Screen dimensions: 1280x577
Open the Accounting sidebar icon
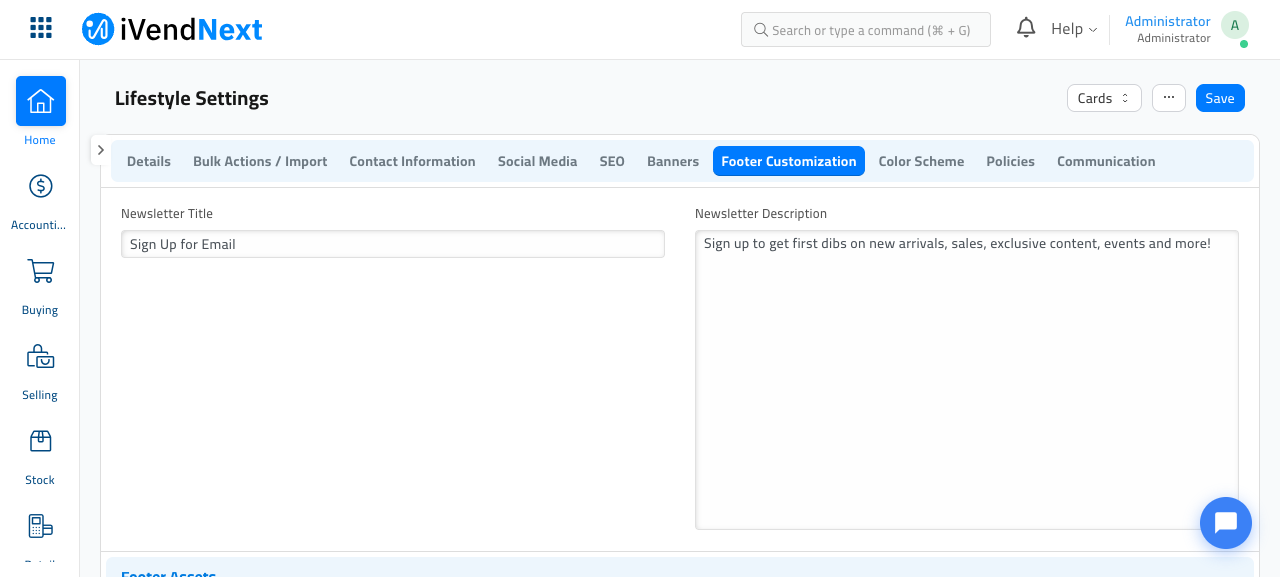click(41, 186)
